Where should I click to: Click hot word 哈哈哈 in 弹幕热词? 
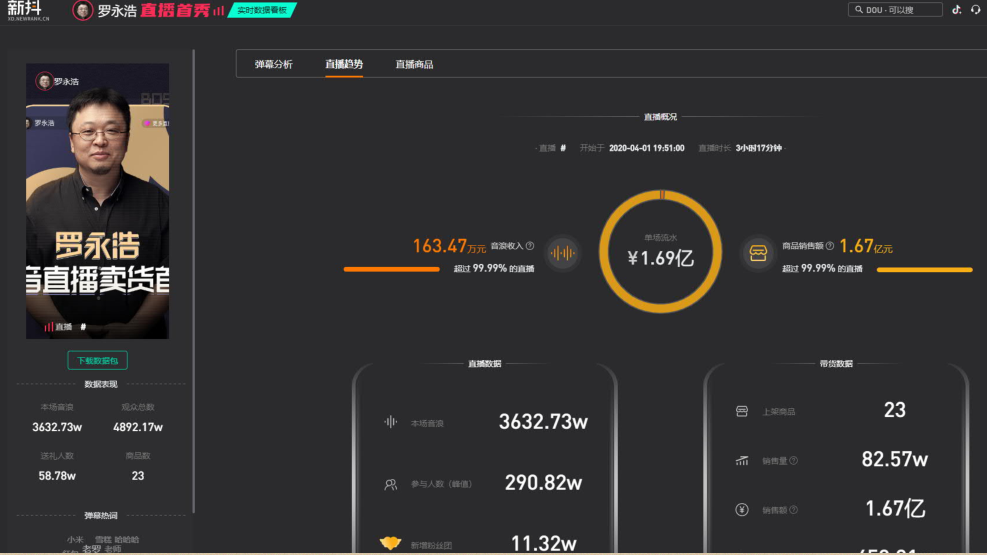tap(127, 539)
